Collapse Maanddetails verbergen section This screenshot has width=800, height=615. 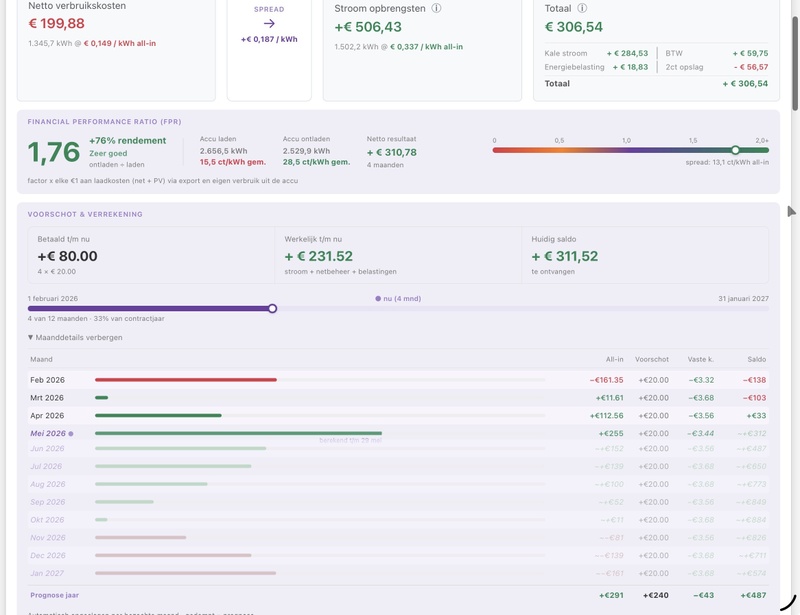pyautogui.click(x=75, y=337)
